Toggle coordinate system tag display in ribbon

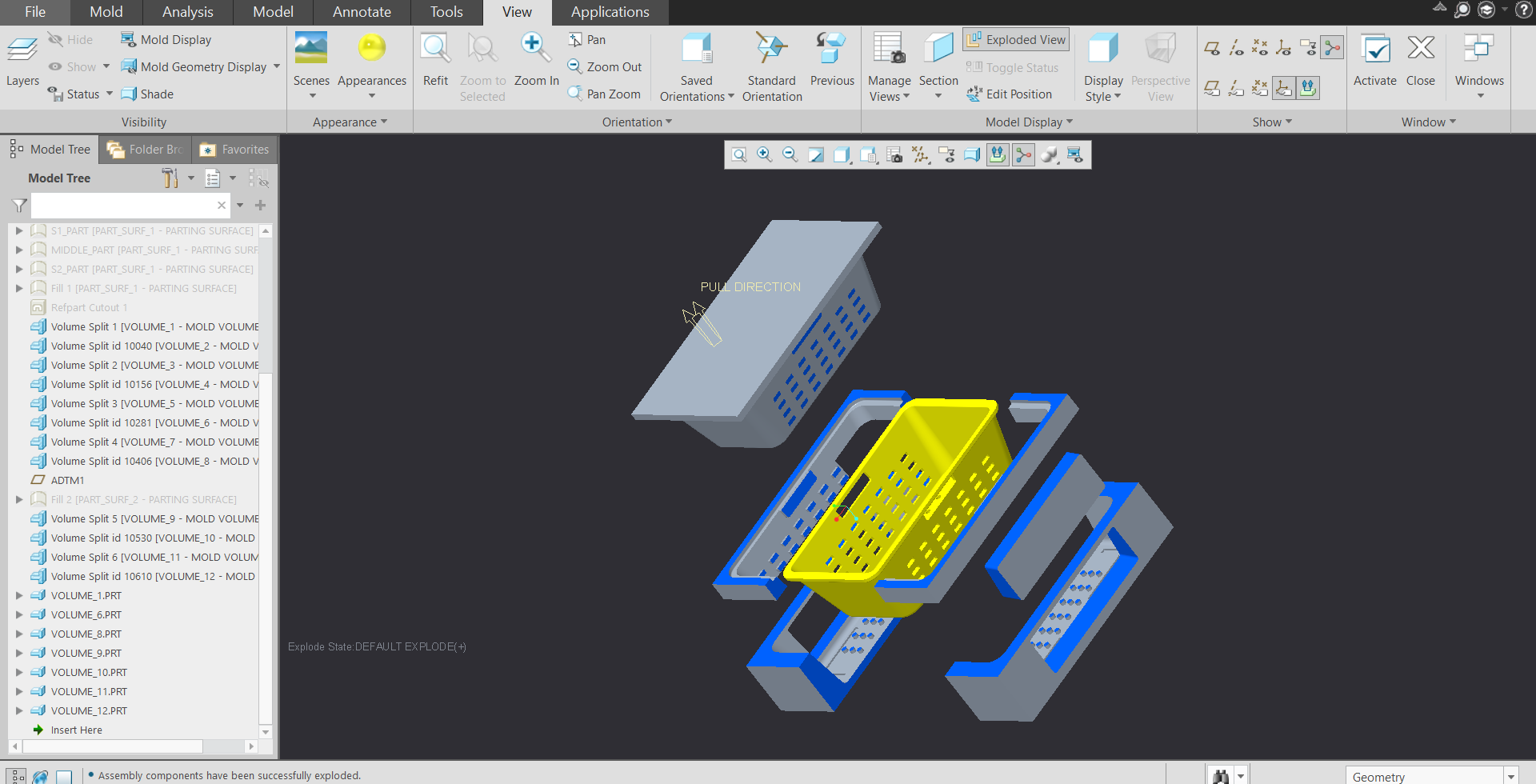(x=1284, y=88)
